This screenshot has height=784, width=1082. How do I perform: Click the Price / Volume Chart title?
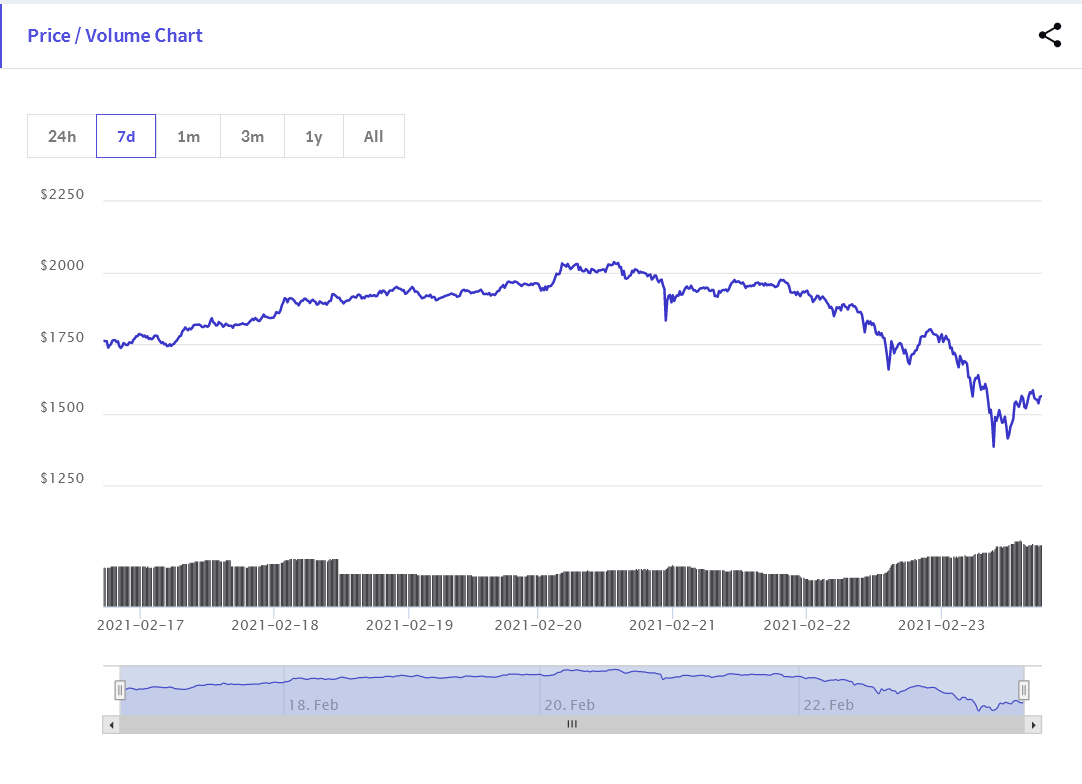[x=115, y=36]
